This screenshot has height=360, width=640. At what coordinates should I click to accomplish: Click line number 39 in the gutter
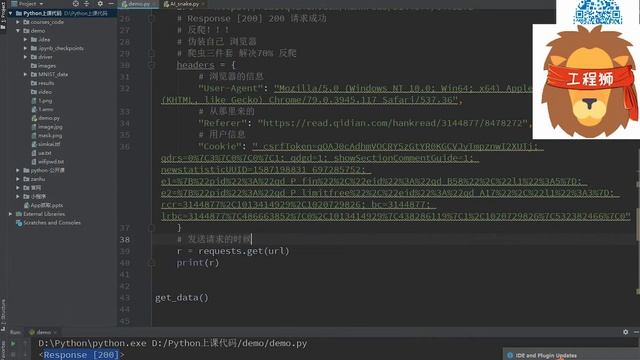[125, 251]
